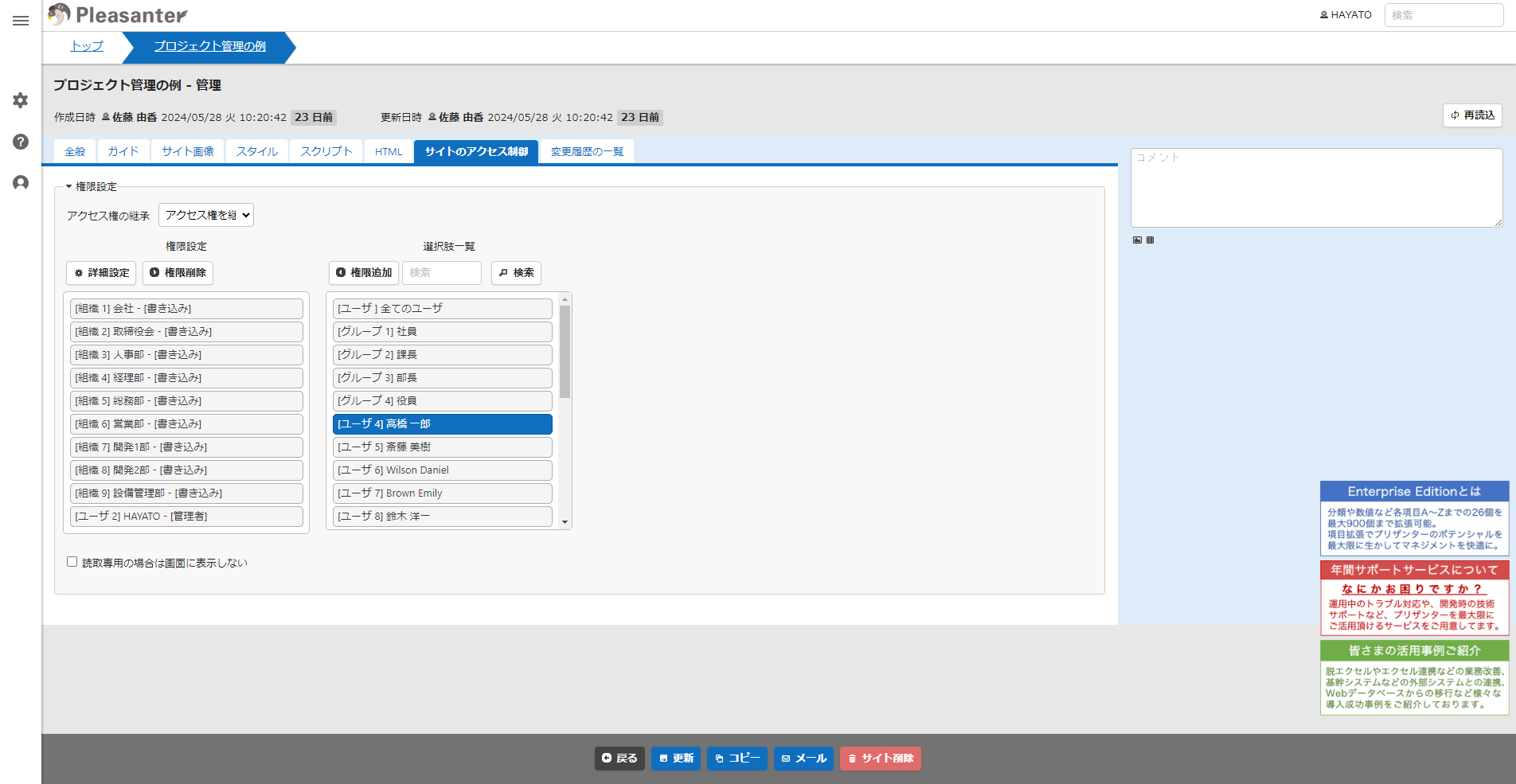Open the help question mark icon
The image size is (1516, 784).
click(x=21, y=142)
